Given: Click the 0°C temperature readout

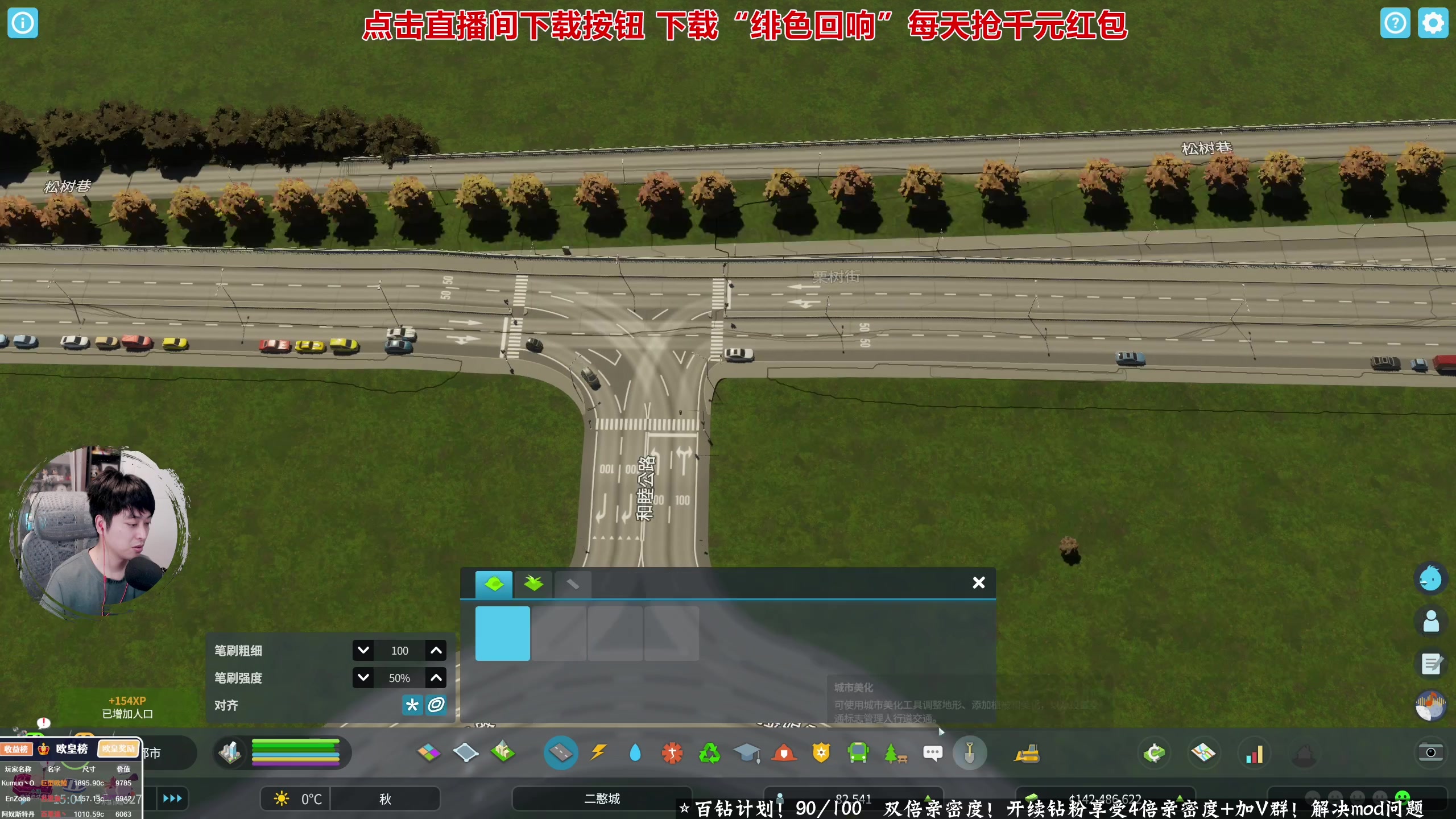Looking at the screenshot, I should click(312, 799).
